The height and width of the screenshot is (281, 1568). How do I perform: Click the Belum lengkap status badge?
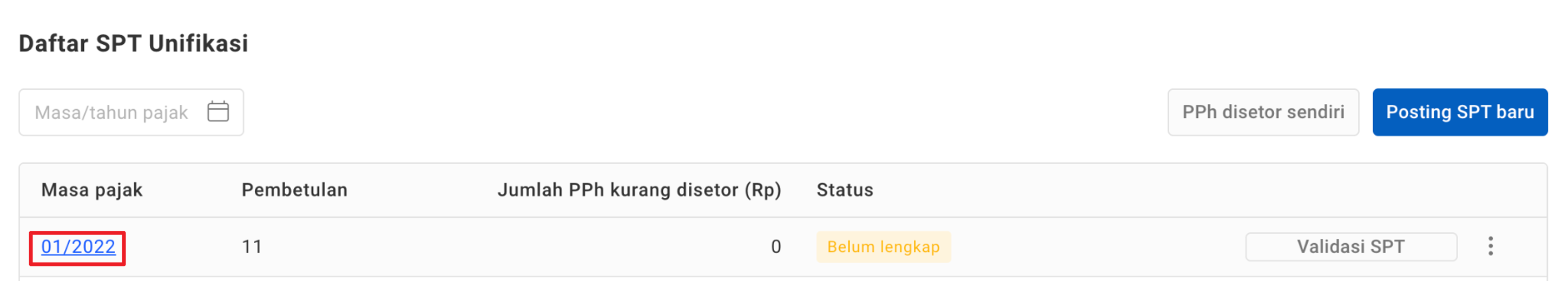coord(883,247)
